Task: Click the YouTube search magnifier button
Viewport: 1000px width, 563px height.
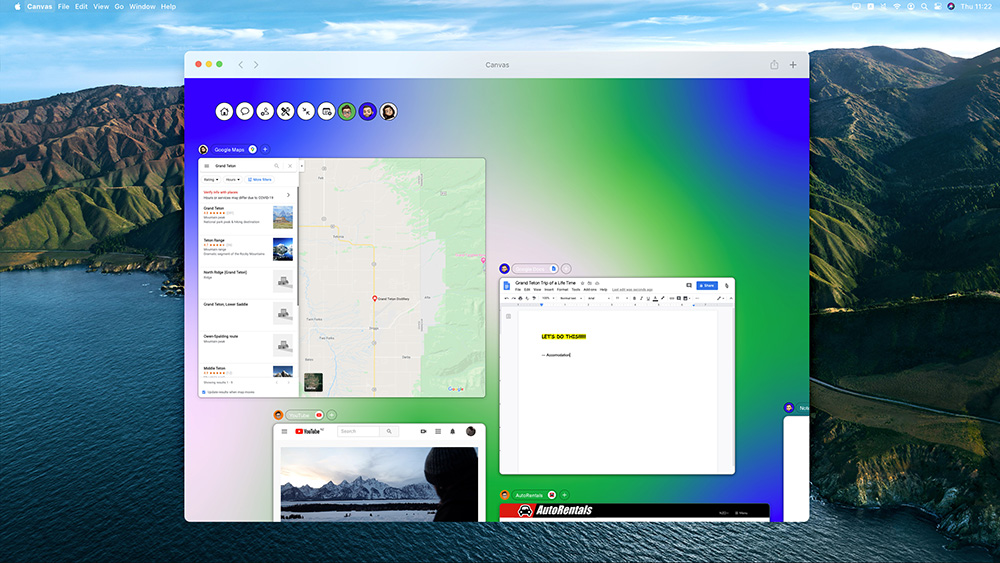Action: pyautogui.click(x=389, y=432)
